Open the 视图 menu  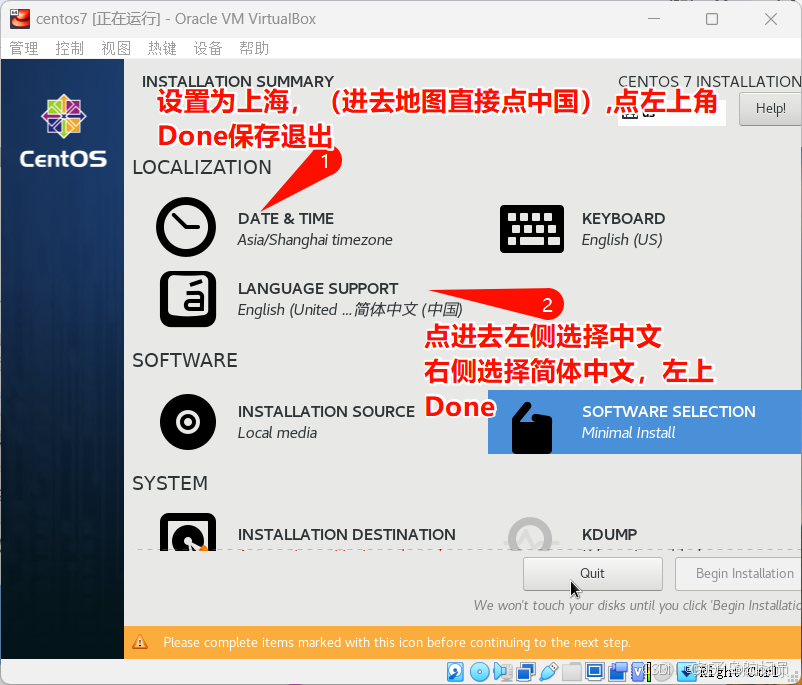pyautogui.click(x=116, y=49)
